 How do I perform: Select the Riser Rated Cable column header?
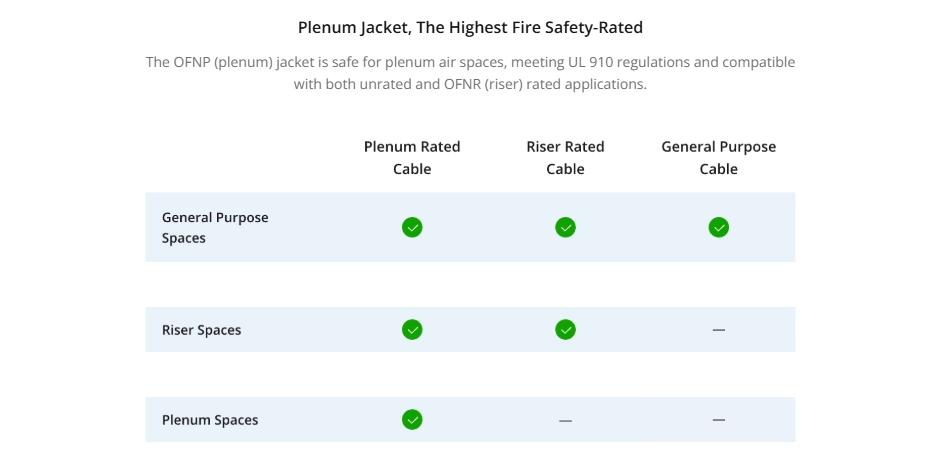coord(565,158)
